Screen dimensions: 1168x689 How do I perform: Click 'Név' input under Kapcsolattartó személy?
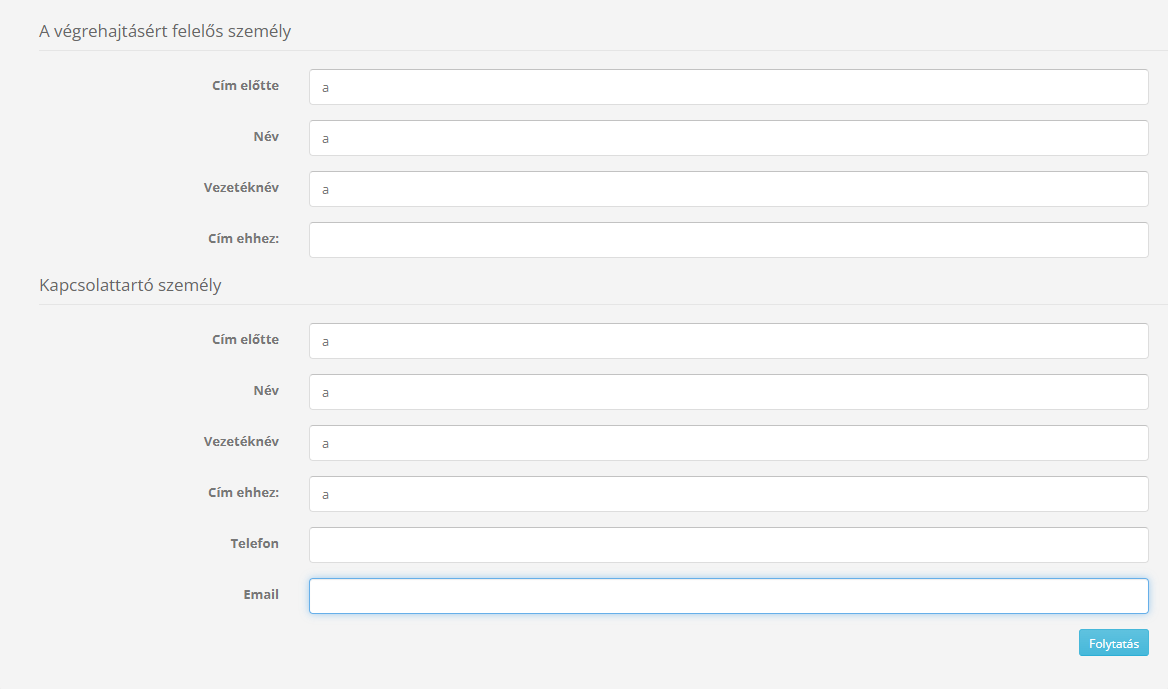[x=728, y=392]
